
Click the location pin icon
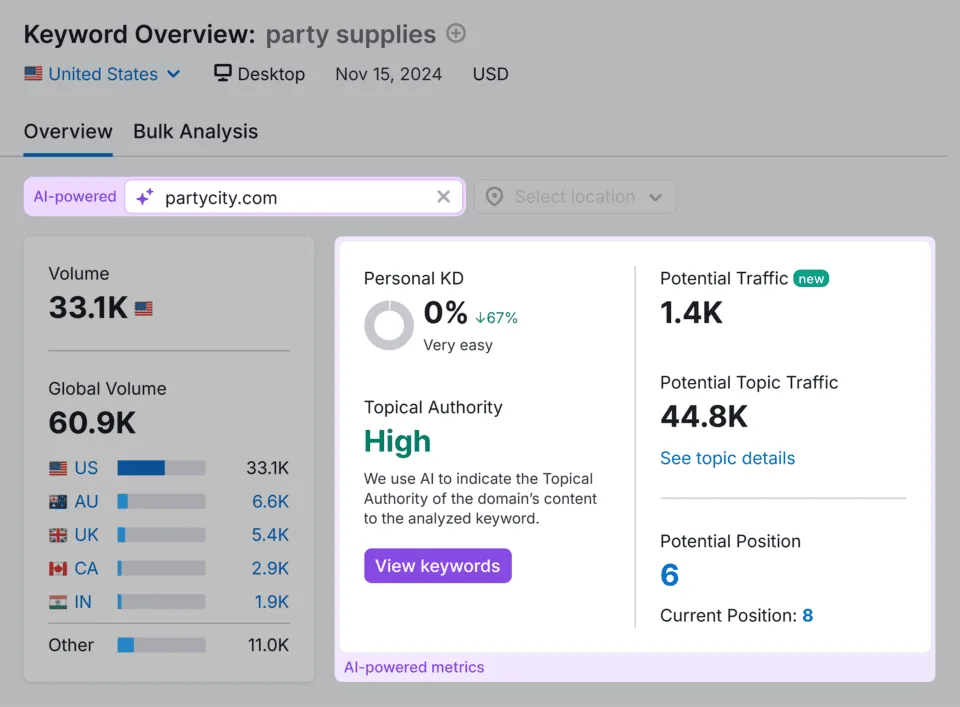click(x=494, y=196)
